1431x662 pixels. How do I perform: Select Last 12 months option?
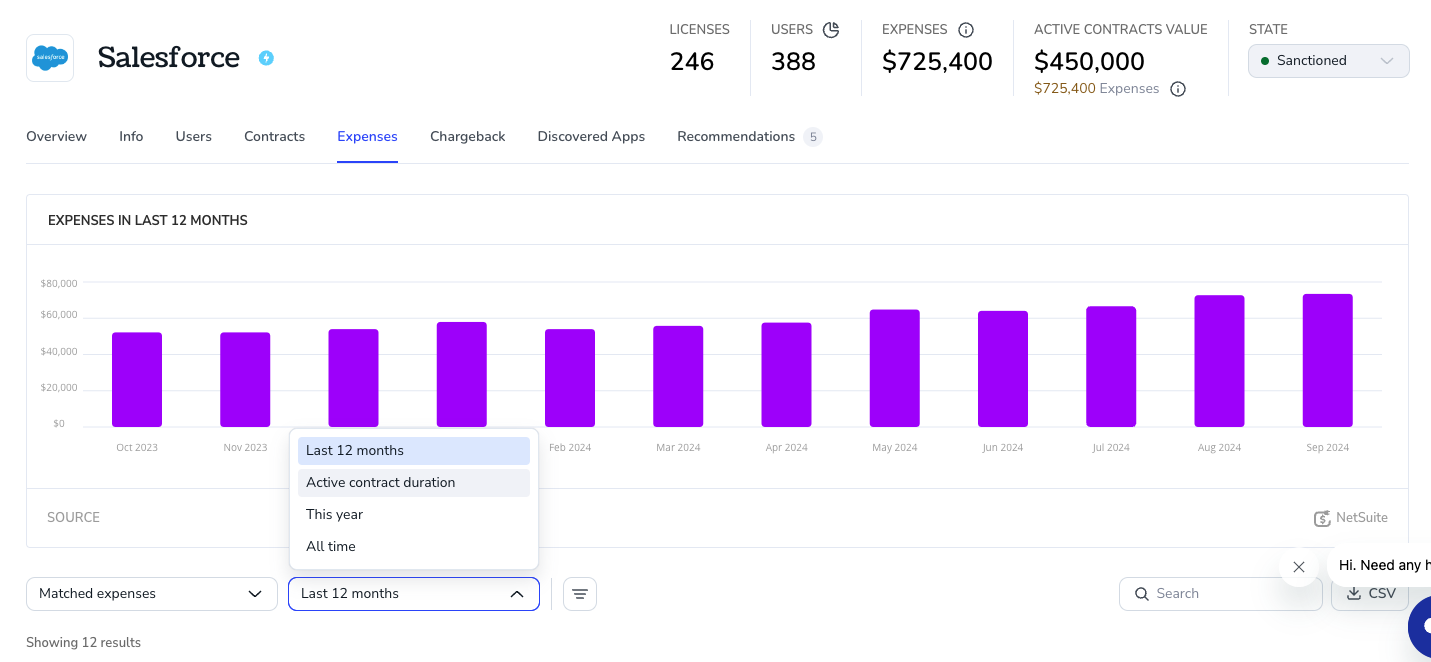tap(414, 451)
